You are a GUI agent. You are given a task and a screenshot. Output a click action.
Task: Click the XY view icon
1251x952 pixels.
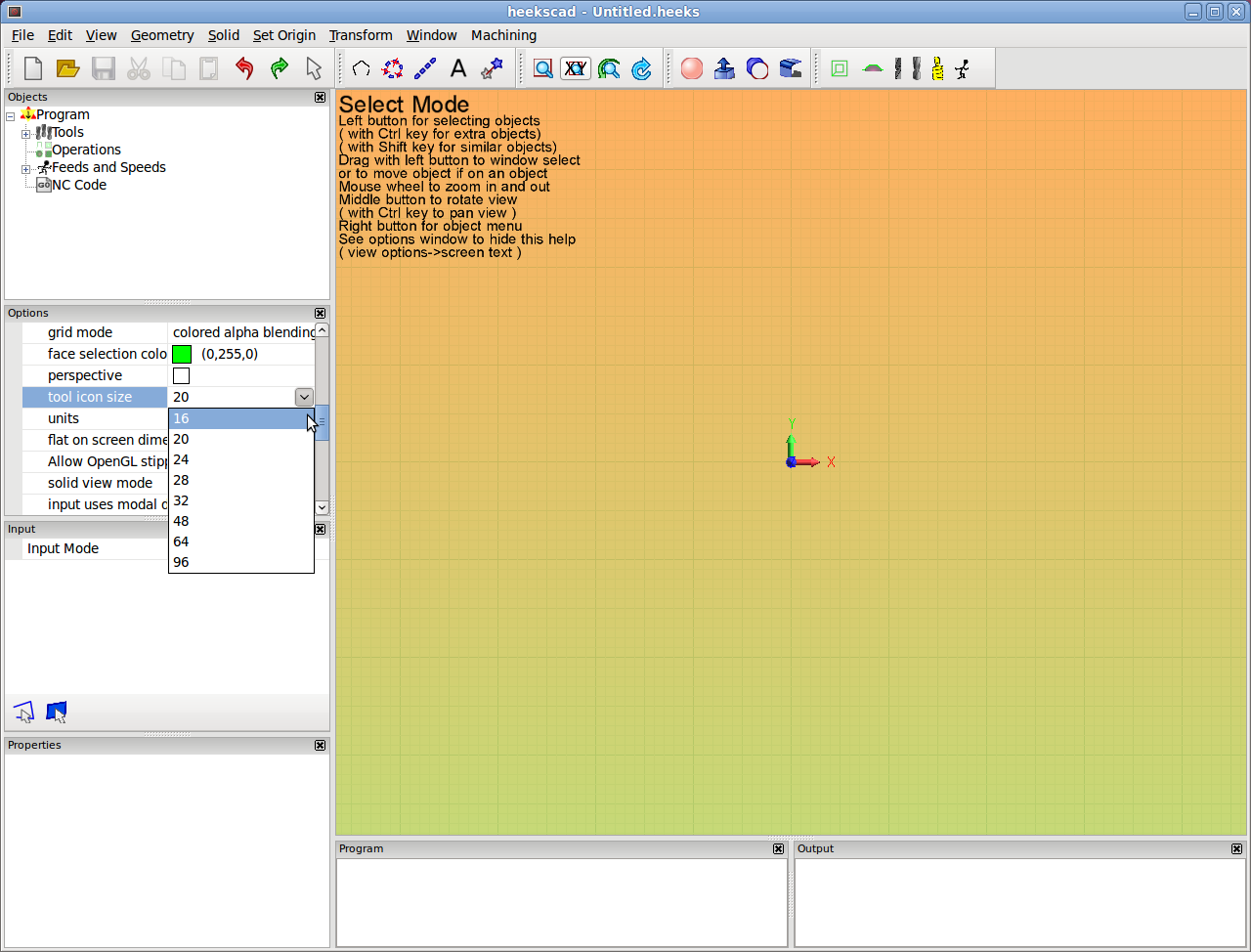tap(576, 68)
